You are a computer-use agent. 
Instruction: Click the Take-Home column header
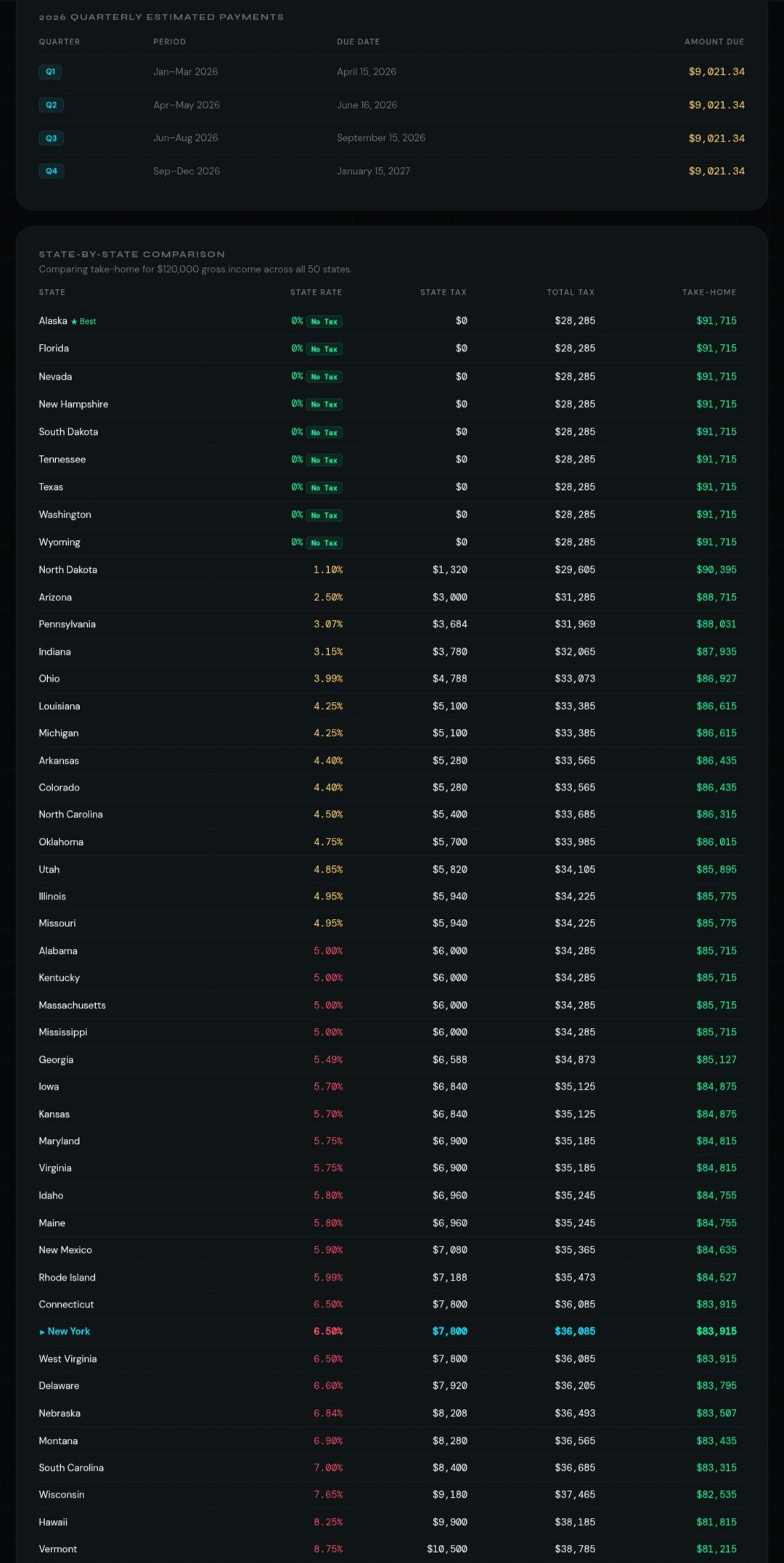click(709, 293)
